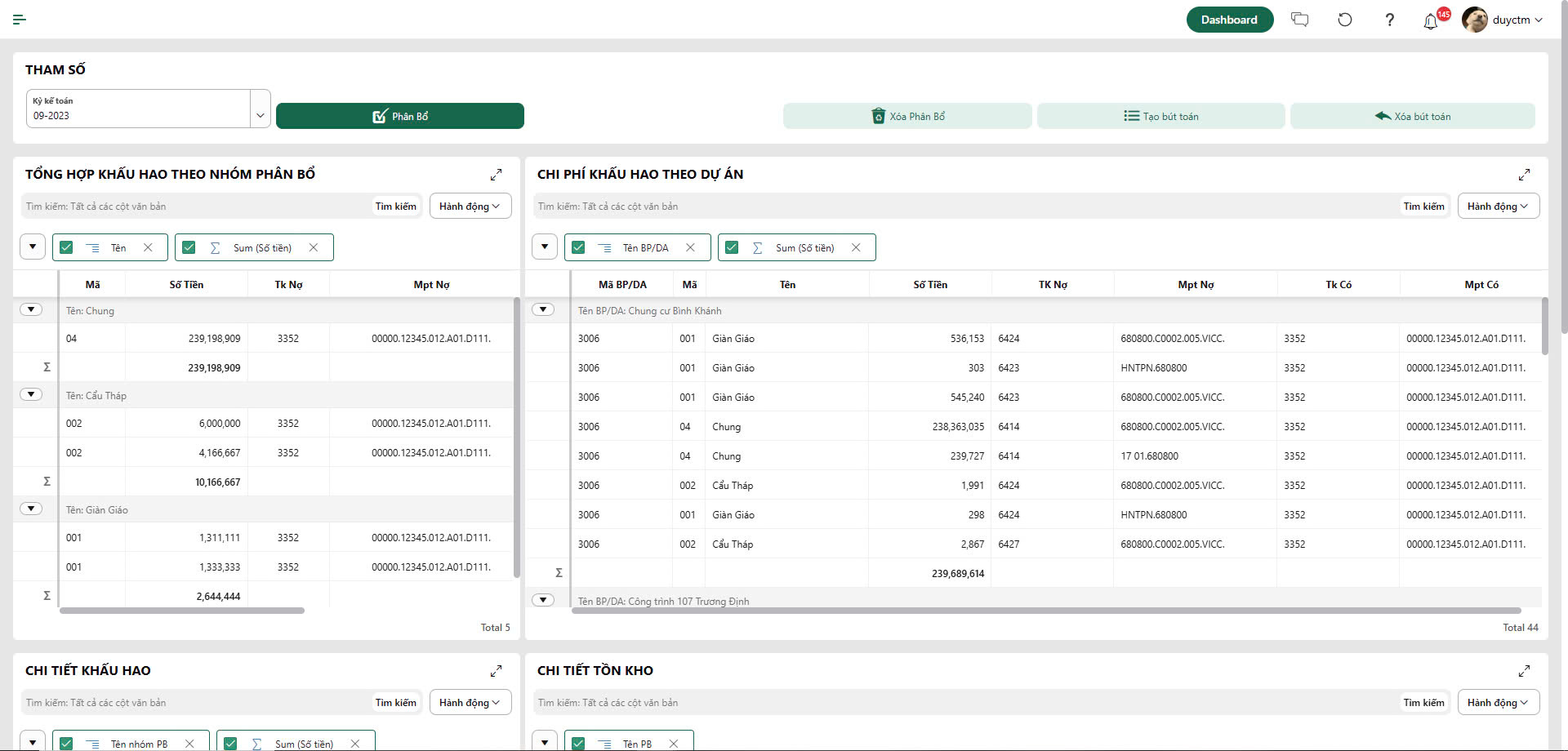The height and width of the screenshot is (751, 1568).
Task: Collapse control breaks bar in project panel
Action: click(x=545, y=247)
